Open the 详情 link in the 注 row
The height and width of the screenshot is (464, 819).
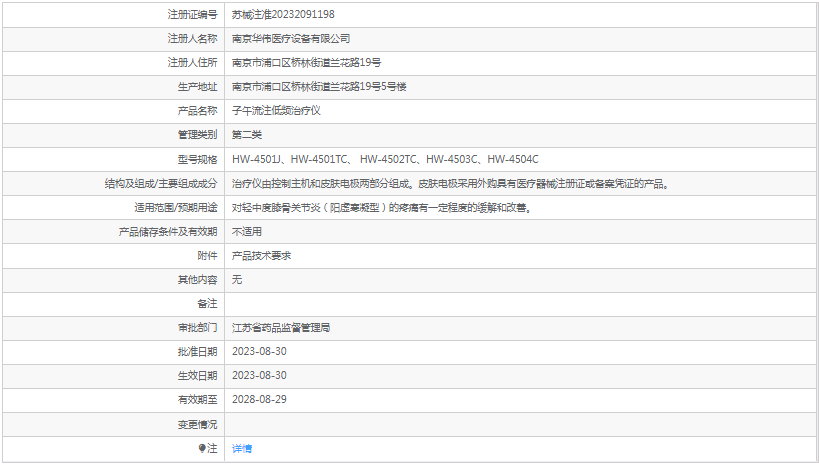(x=242, y=448)
